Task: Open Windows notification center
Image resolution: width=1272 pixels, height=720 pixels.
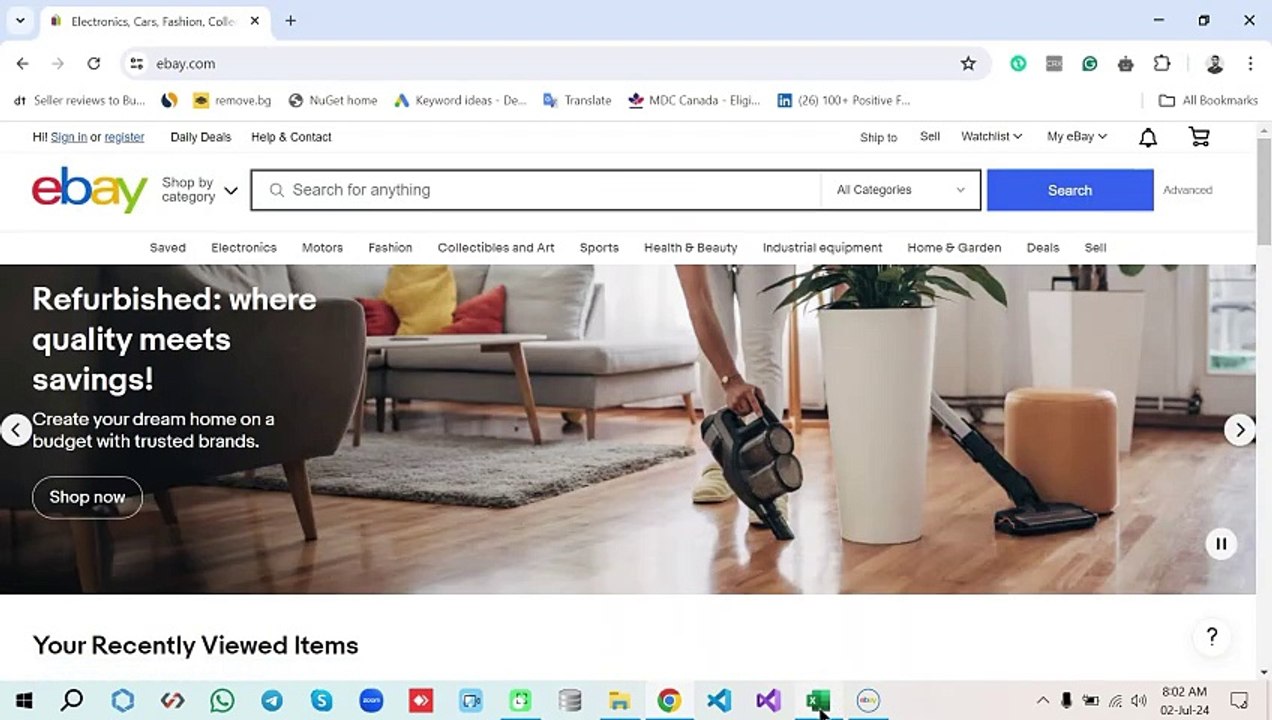Action: click(1239, 700)
